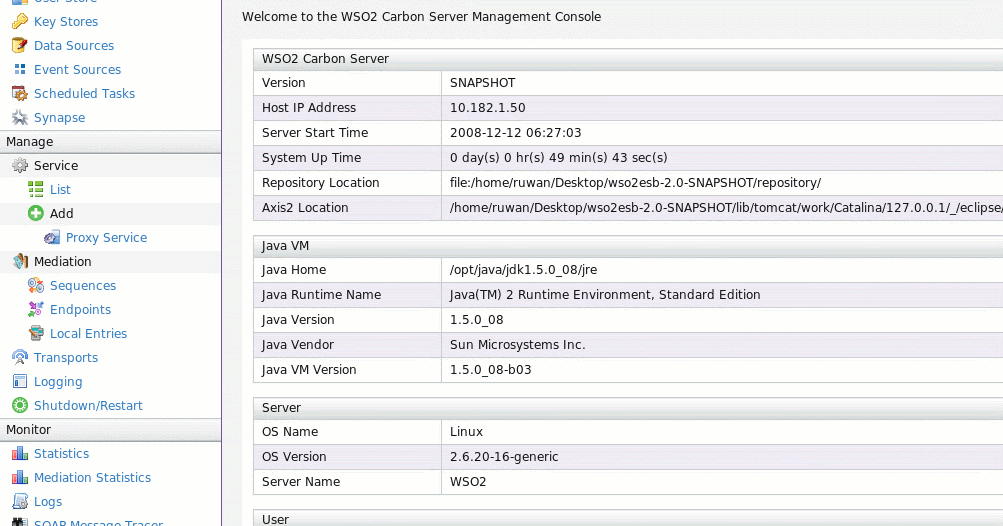Open the Sequences page
The width and height of the screenshot is (1003, 526).
point(83,285)
